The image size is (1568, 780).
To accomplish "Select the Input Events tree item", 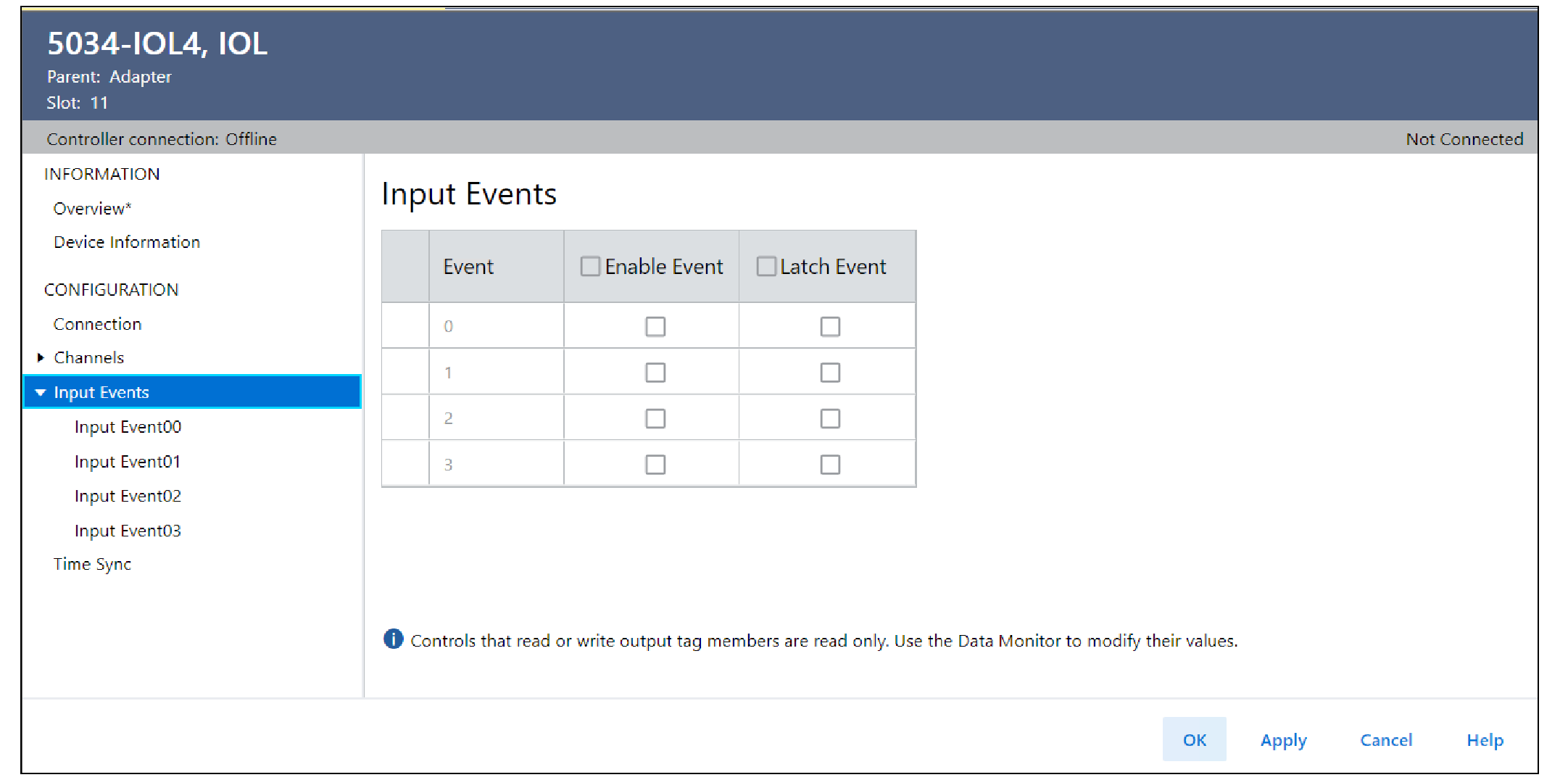I will coord(193,392).
